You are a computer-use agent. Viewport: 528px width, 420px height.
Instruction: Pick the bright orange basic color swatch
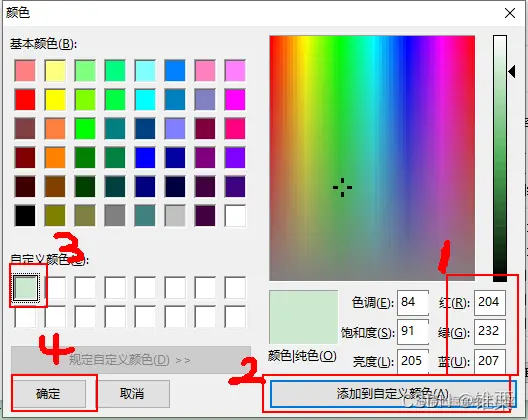[x=55, y=157]
